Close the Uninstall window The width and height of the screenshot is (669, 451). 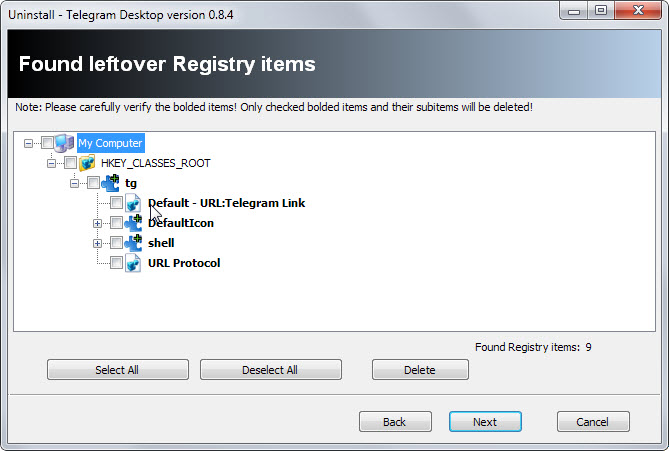click(x=638, y=11)
